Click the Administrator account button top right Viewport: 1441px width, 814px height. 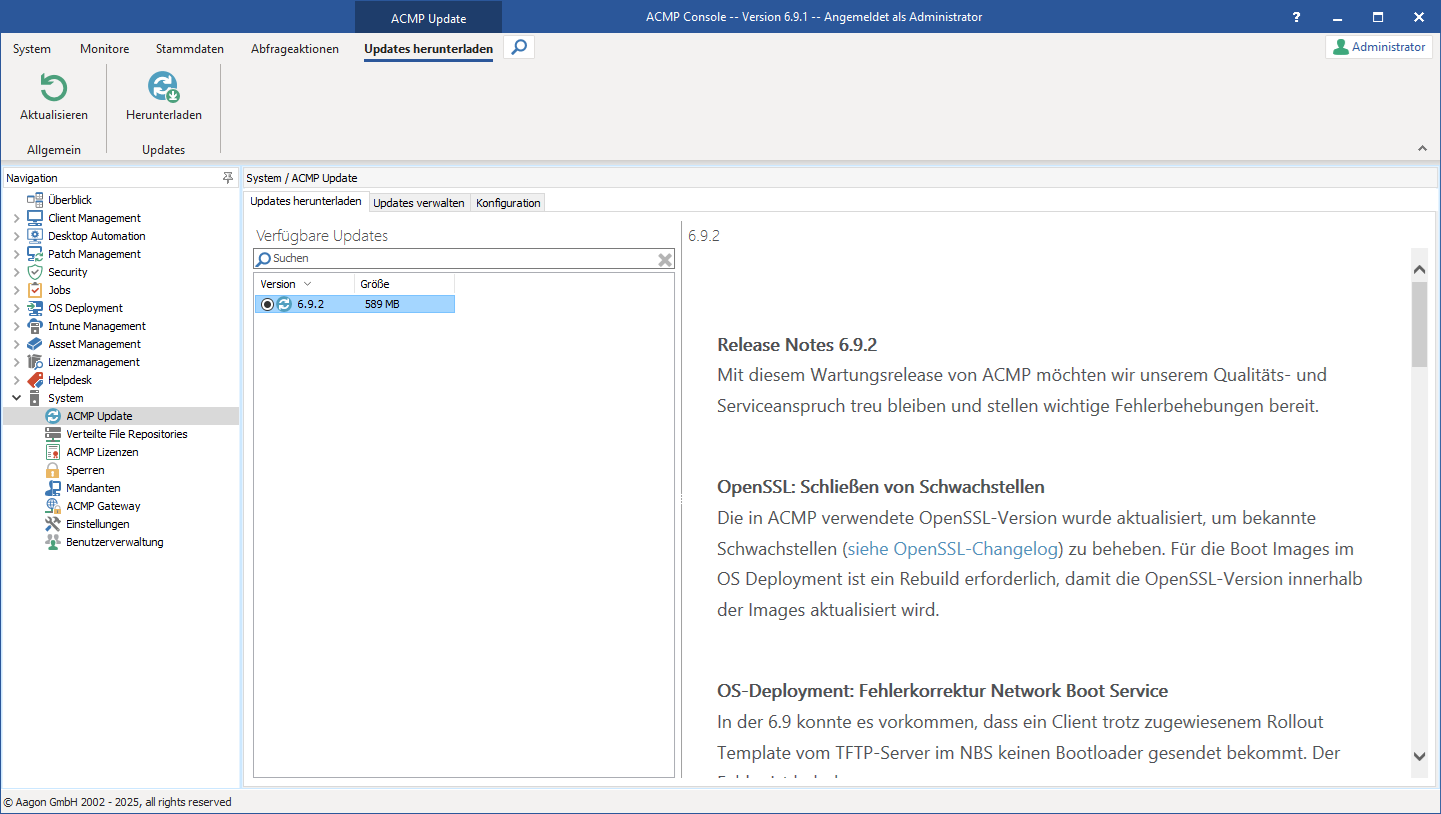1379,46
